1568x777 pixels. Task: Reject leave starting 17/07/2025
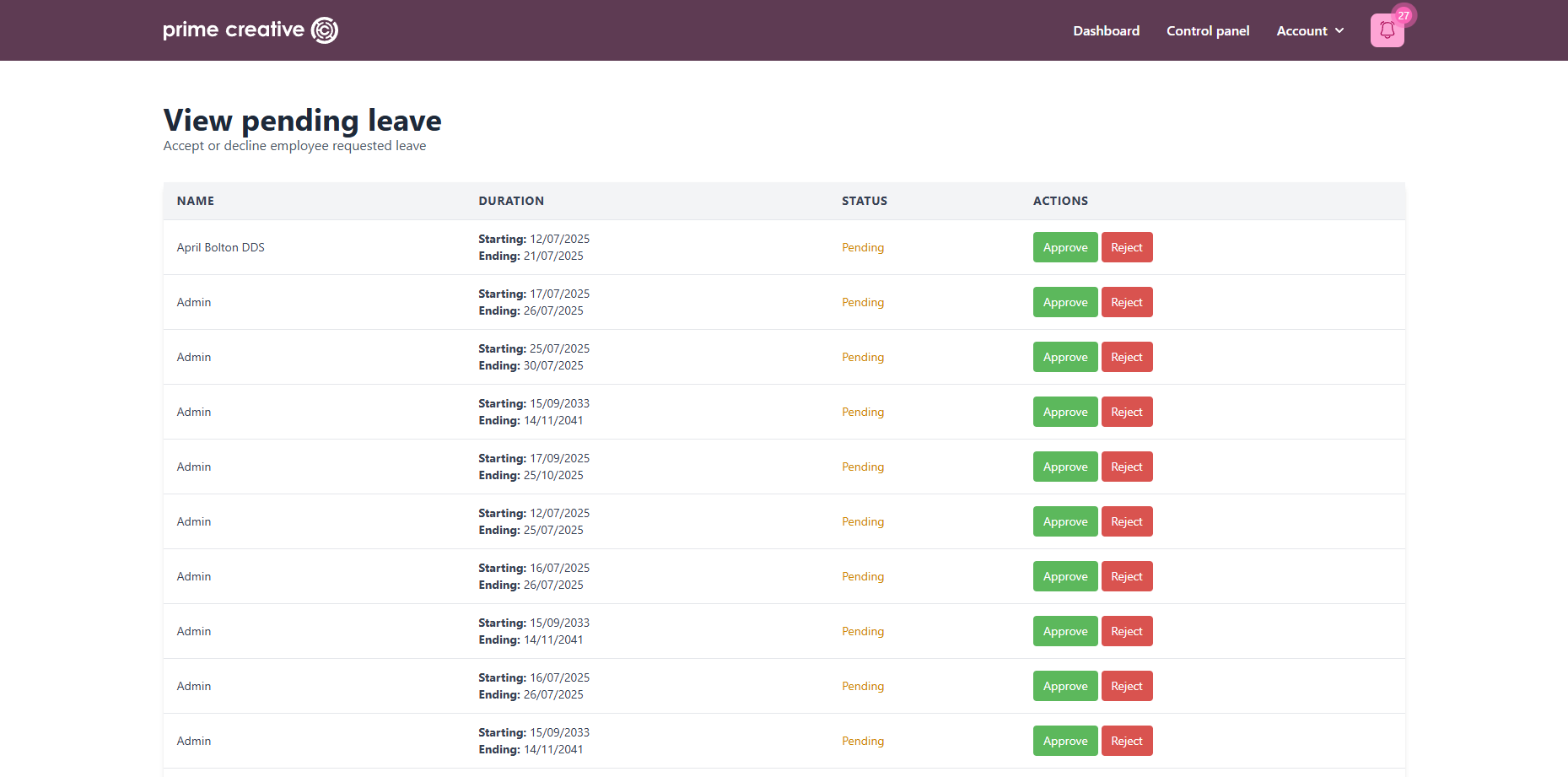coord(1126,302)
